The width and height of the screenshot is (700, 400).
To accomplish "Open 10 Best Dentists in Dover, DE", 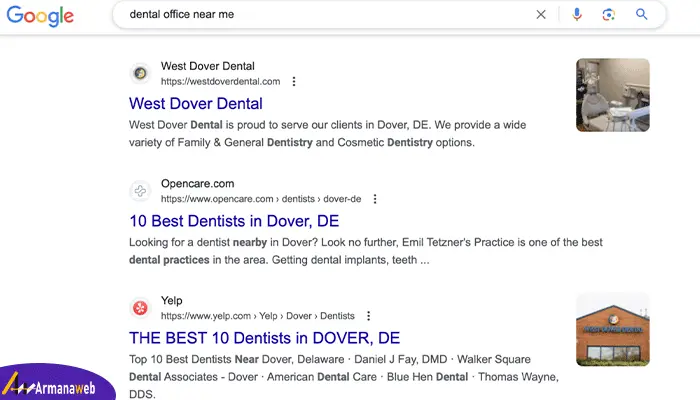I will 234,221.
